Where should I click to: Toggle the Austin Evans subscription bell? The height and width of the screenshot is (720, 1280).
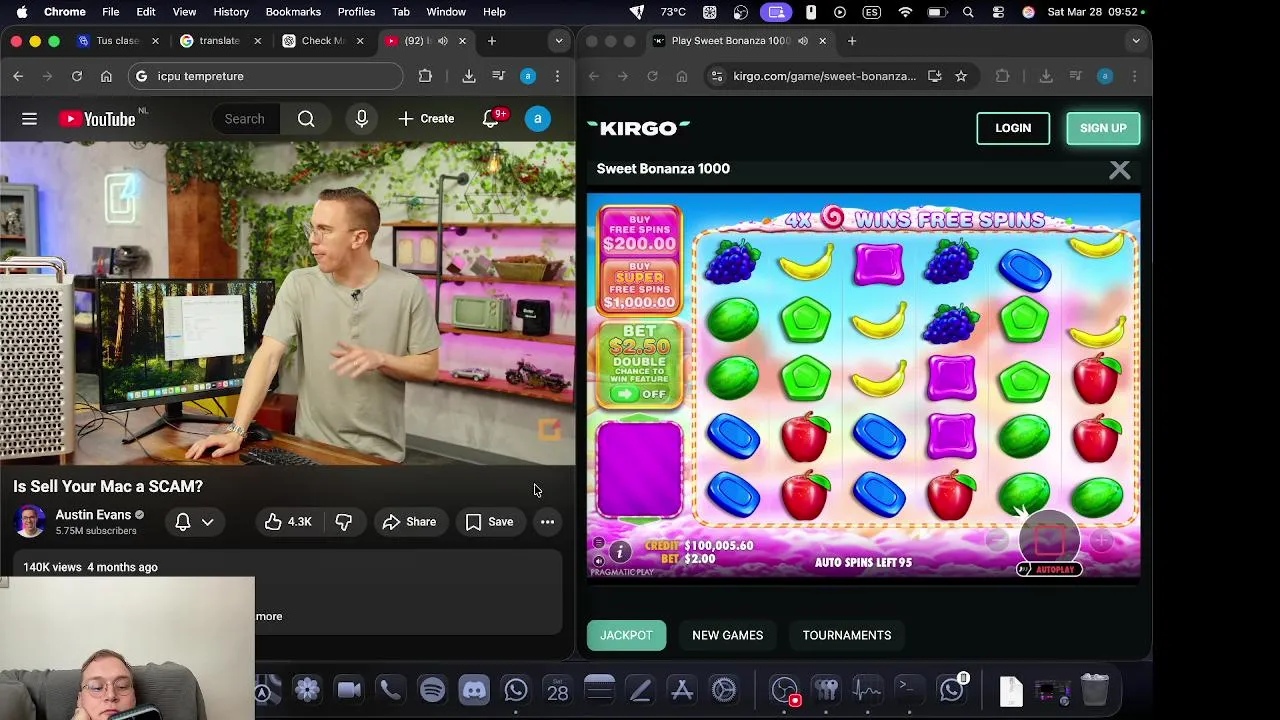(183, 522)
